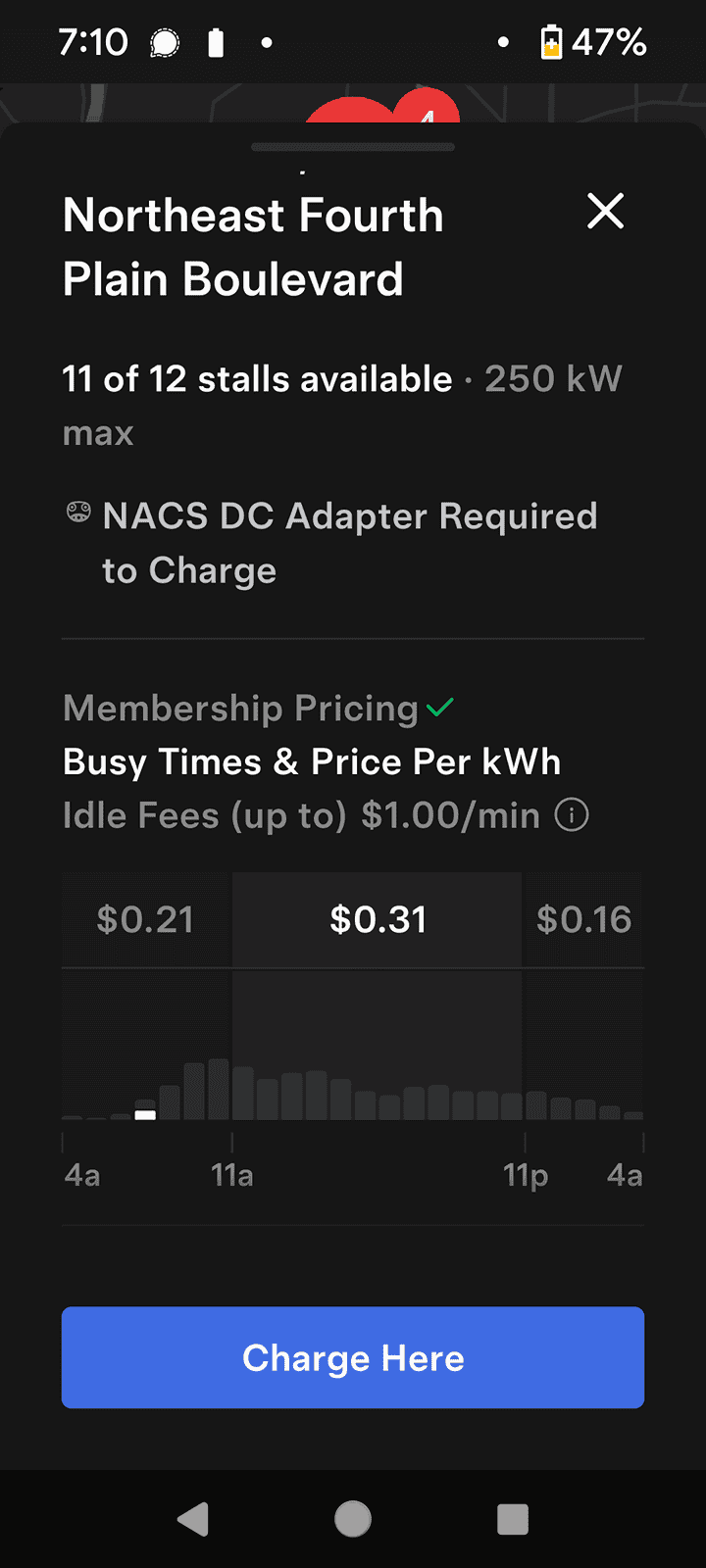Tap the 11p time axis label
The height and width of the screenshot is (1568, 706).
[x=526, y=1174]
